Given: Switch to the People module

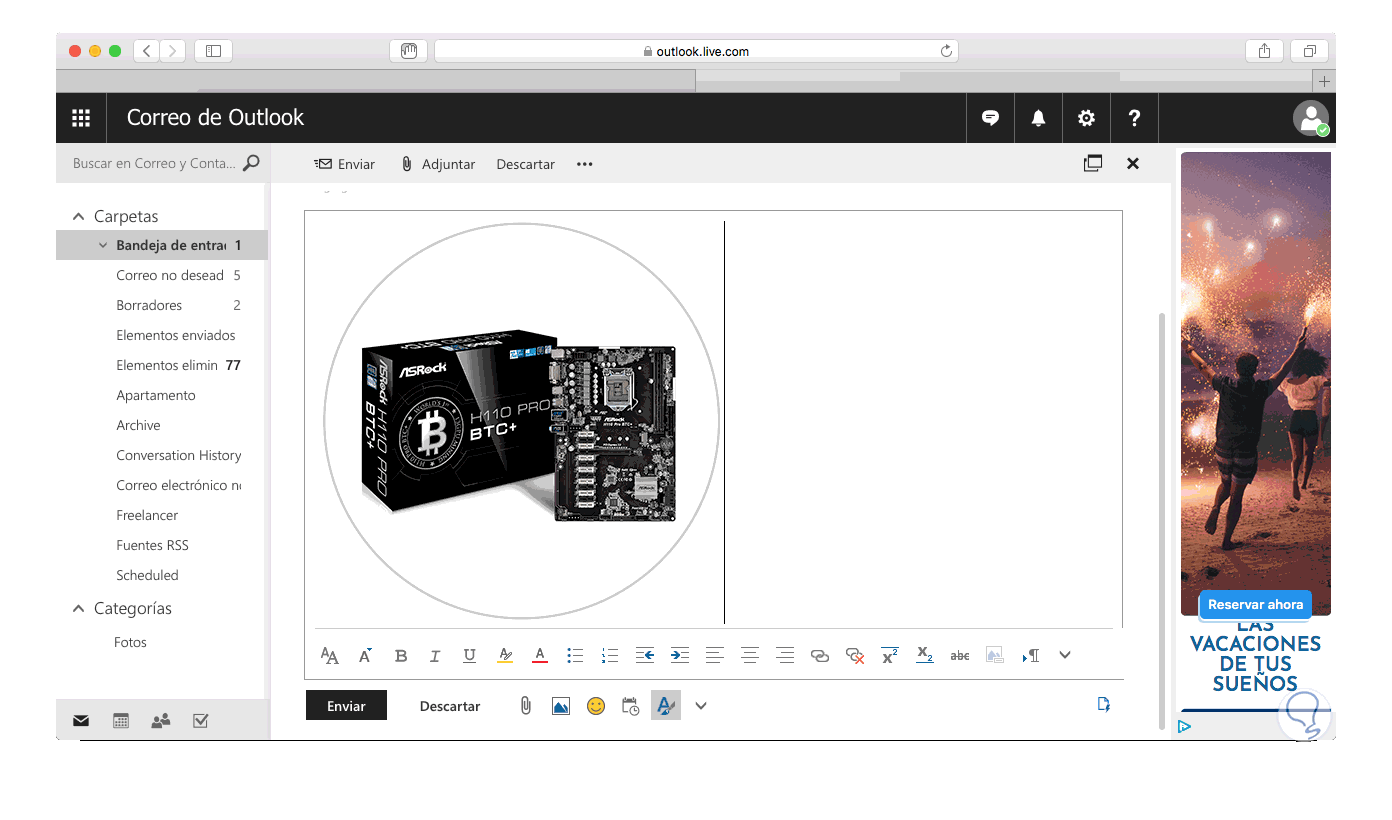Looking at the screenshot, I should point(160,720).
